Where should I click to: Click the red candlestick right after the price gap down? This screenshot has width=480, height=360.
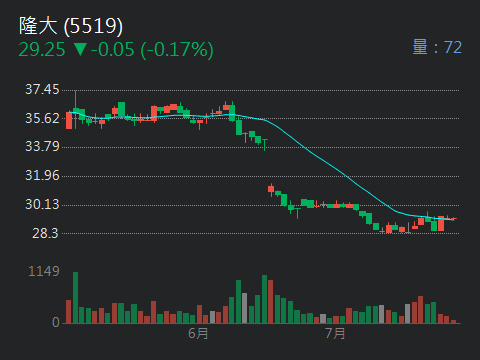(x=271, y=189)
